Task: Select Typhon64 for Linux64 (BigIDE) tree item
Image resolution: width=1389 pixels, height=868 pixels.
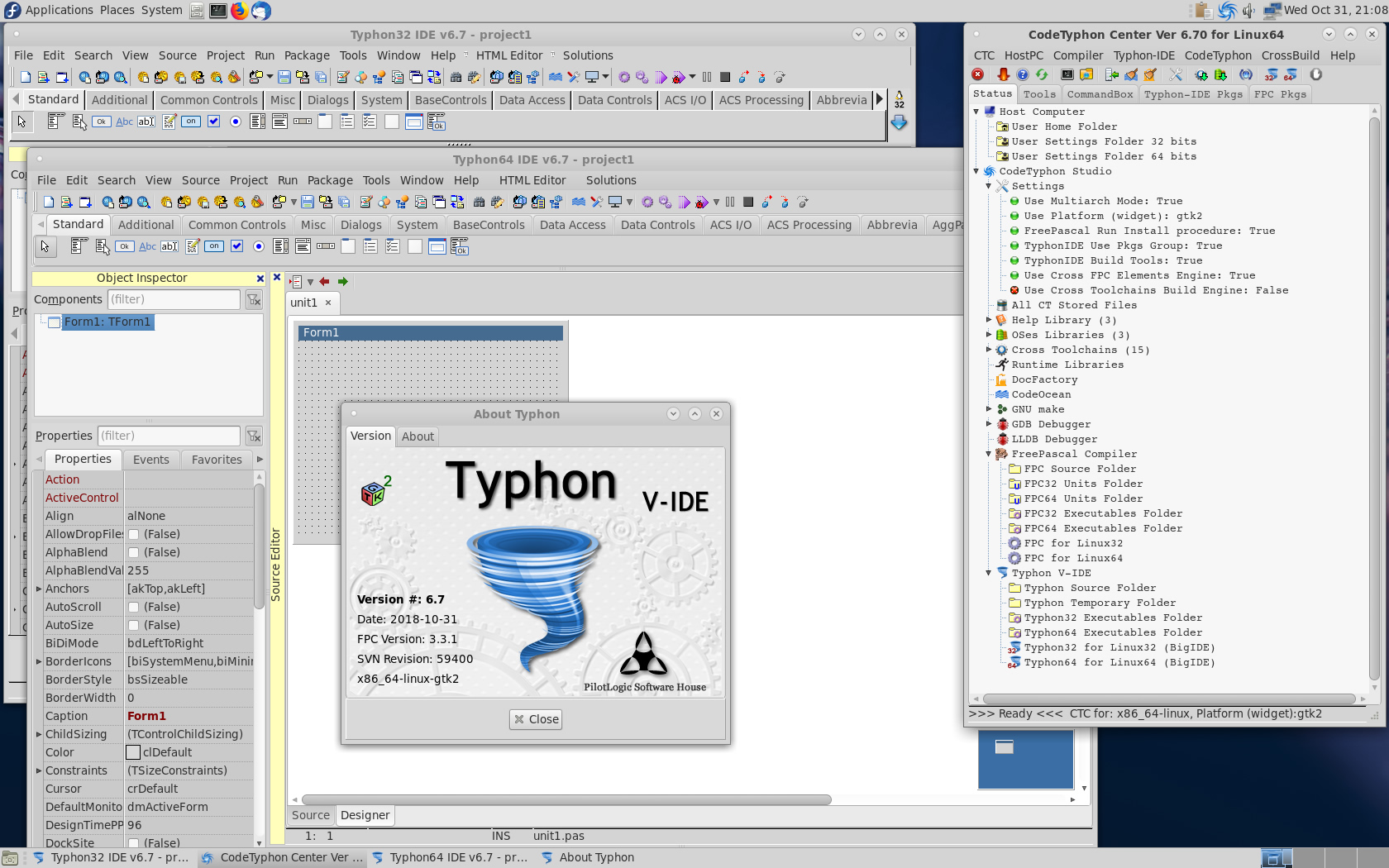Action: point(1119,662)
